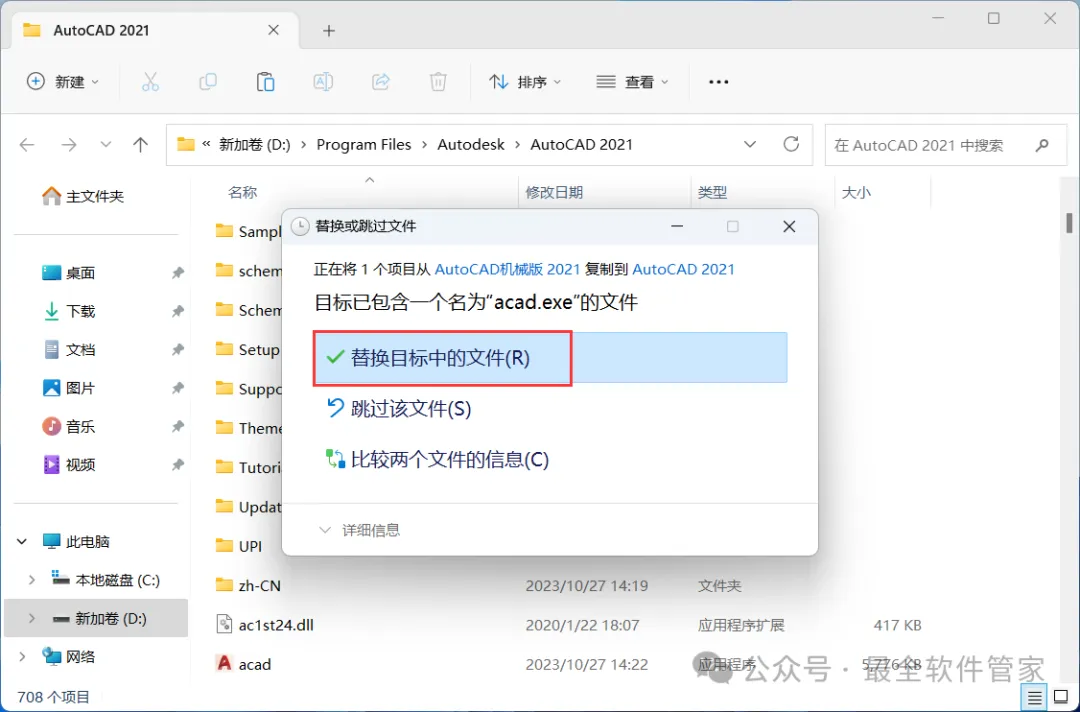Click 新加卷 (D:) in address bar
Viewport: 1080px width, 712px height.
pyautogui.click(x=254, y=145)
